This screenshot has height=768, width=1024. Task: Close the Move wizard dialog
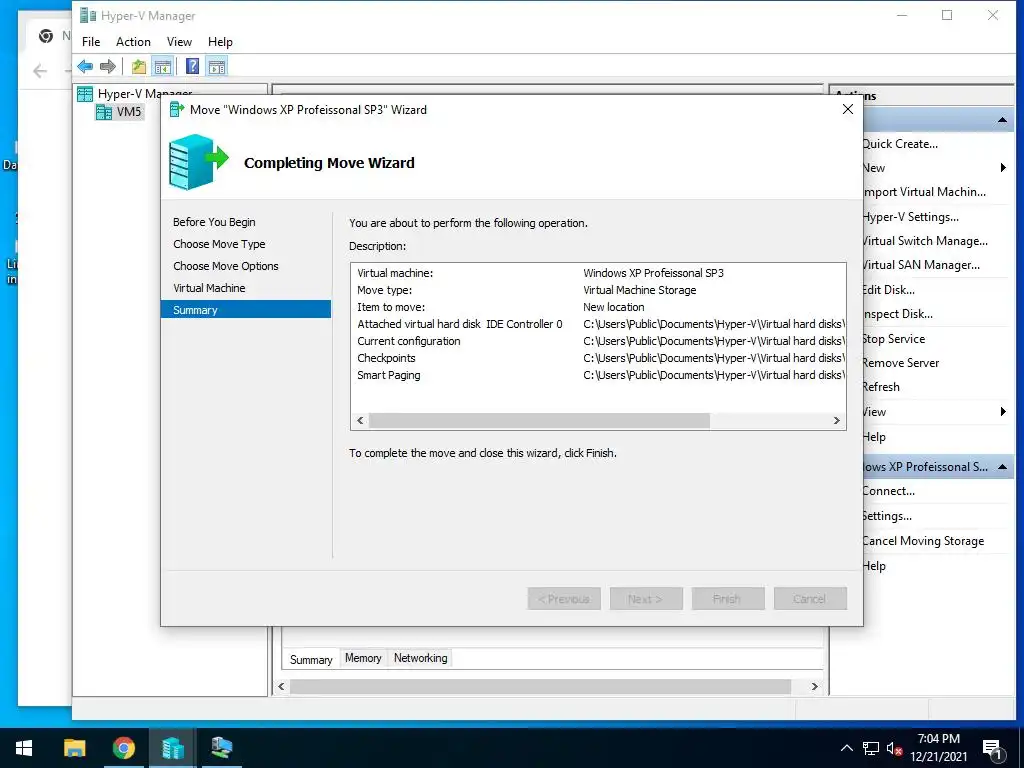[848, 110]
